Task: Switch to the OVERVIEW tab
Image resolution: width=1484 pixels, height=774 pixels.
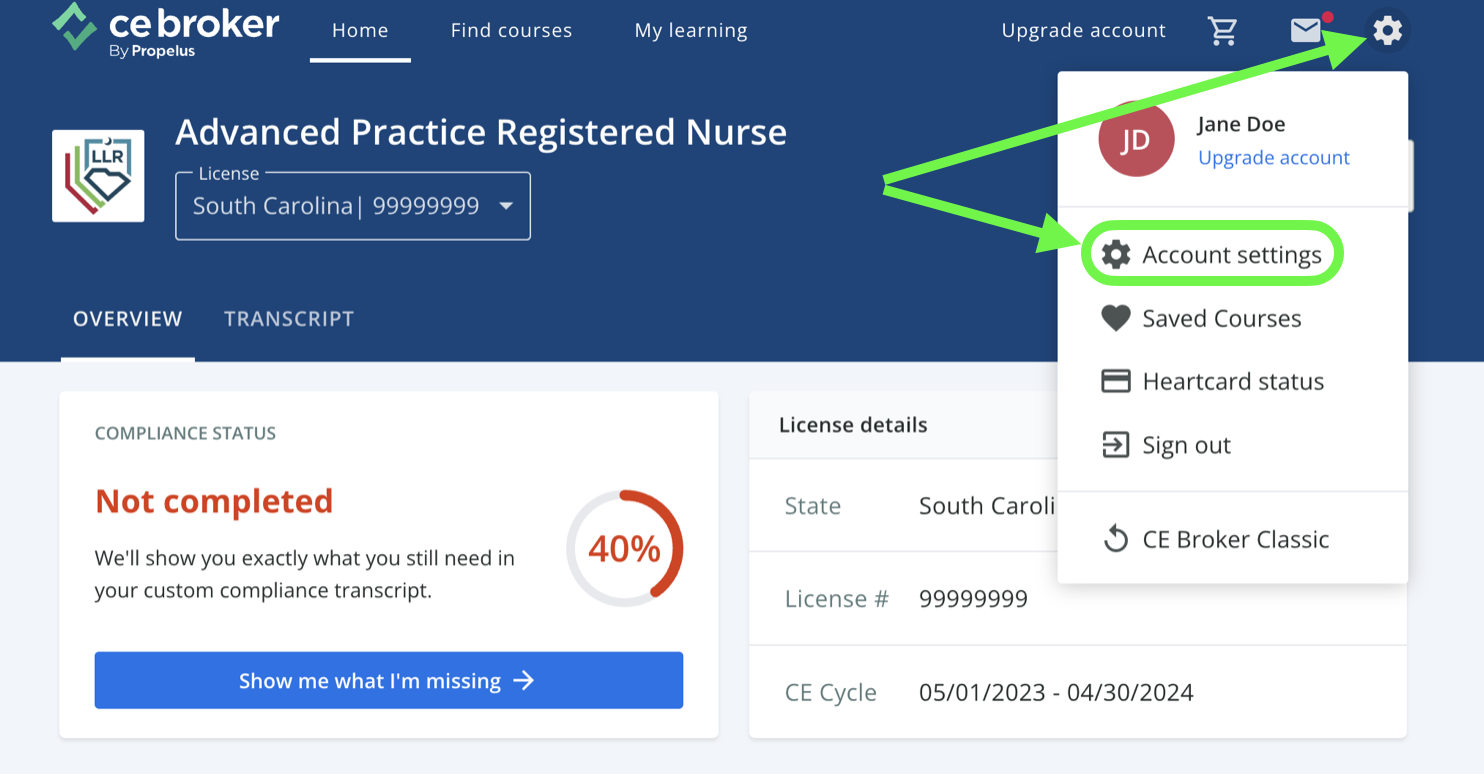Action: click(128, 319)
